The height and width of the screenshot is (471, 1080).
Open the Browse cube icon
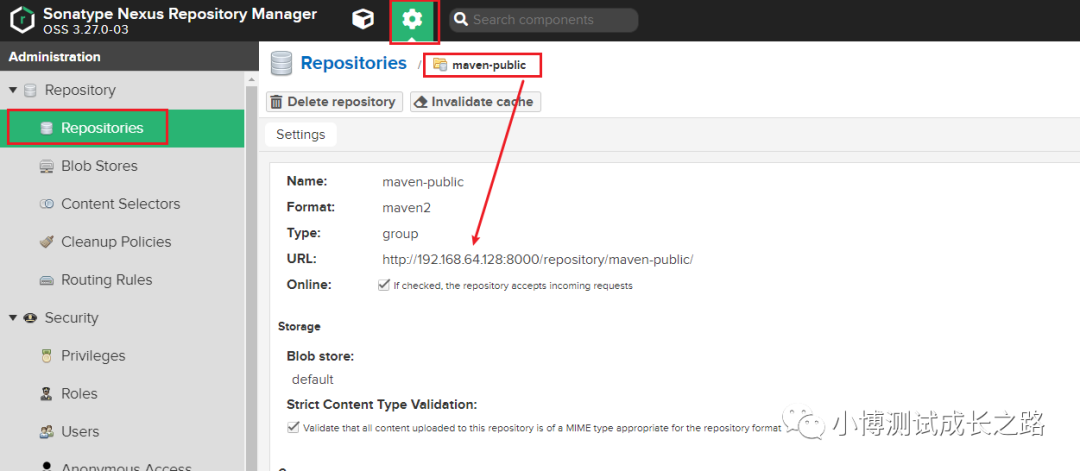pos(364,20)
